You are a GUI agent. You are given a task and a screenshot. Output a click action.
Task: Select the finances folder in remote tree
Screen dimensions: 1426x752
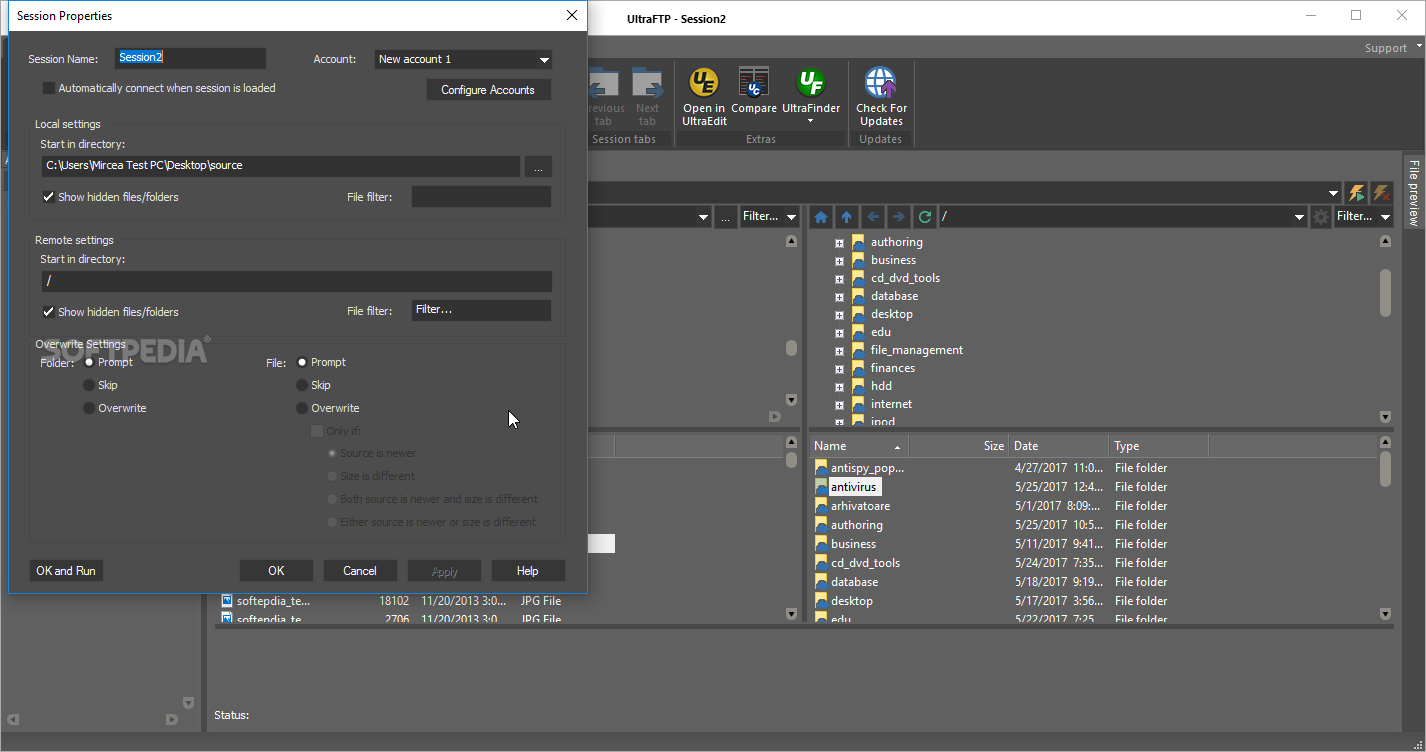pyautogui.click(x=892, y=368)
